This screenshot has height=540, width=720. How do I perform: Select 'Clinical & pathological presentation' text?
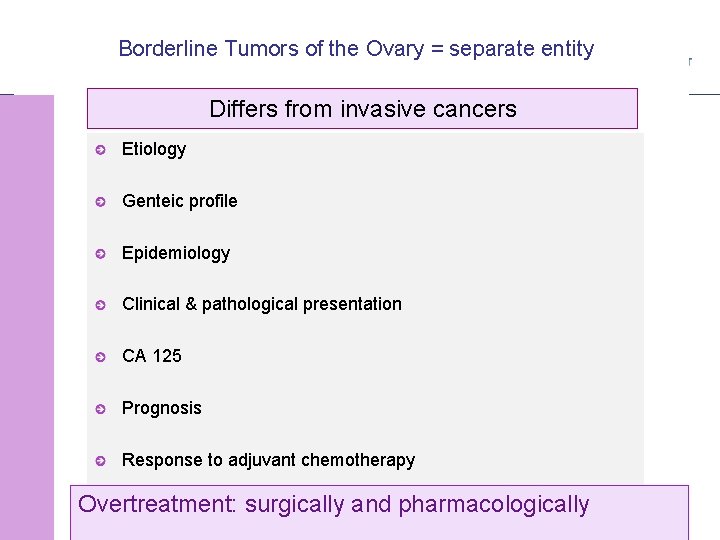262,304
